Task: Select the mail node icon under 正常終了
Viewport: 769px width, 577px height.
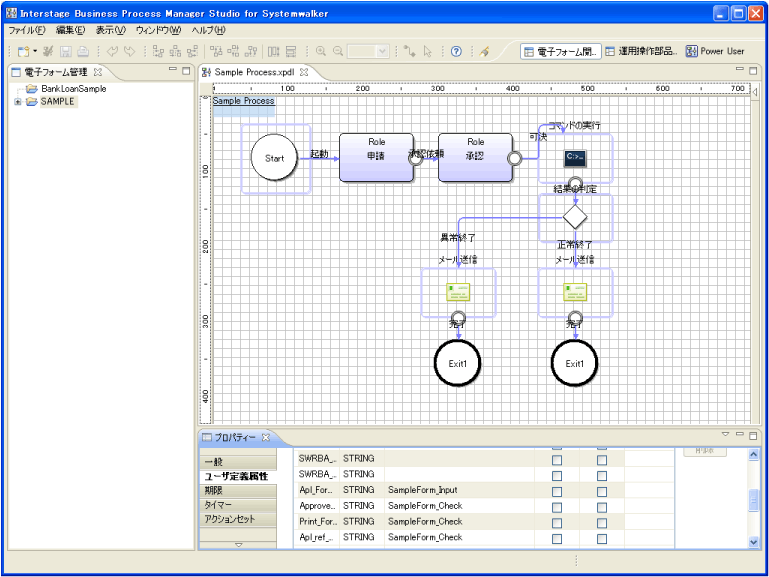Action: pos(575,292)
